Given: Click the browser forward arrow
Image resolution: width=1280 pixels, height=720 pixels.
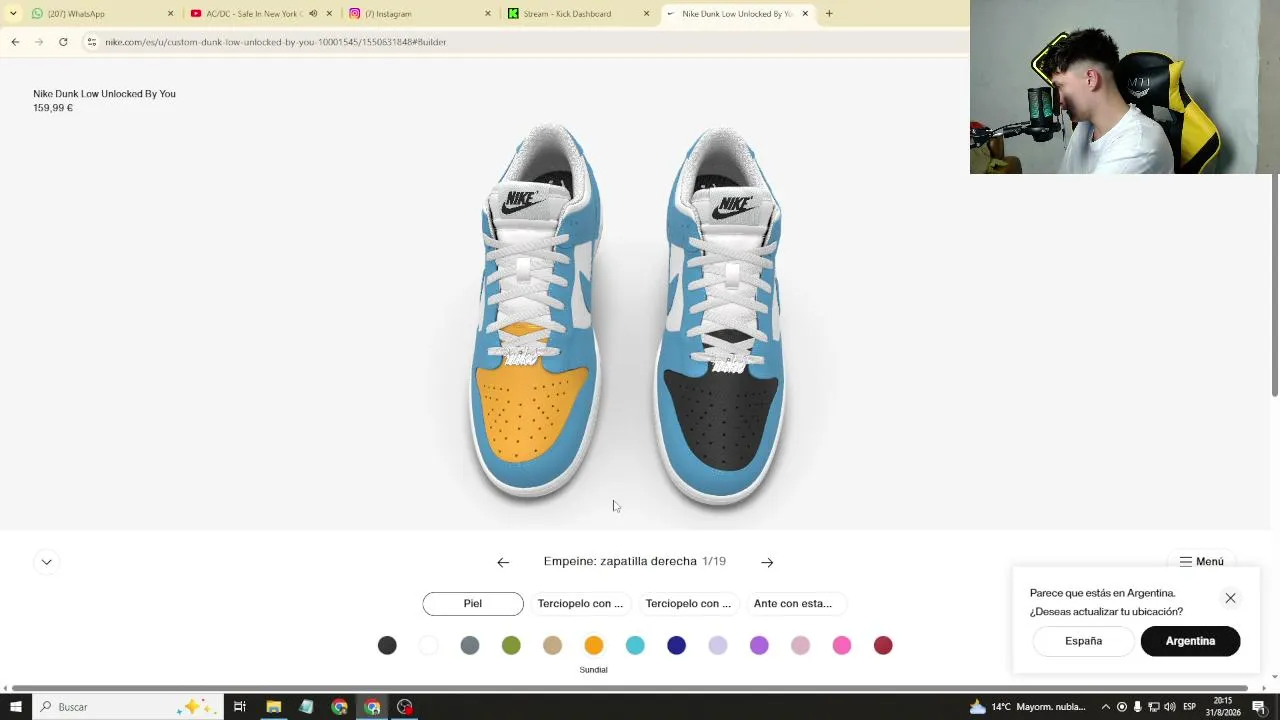Looking at the screenshot, I should [x=39, y=42].
